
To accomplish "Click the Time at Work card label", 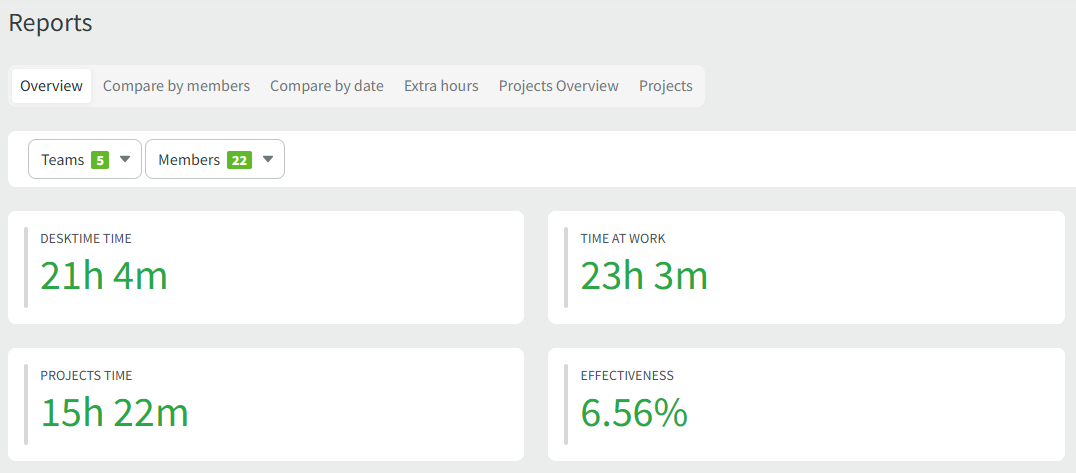I will click(623, 239).
